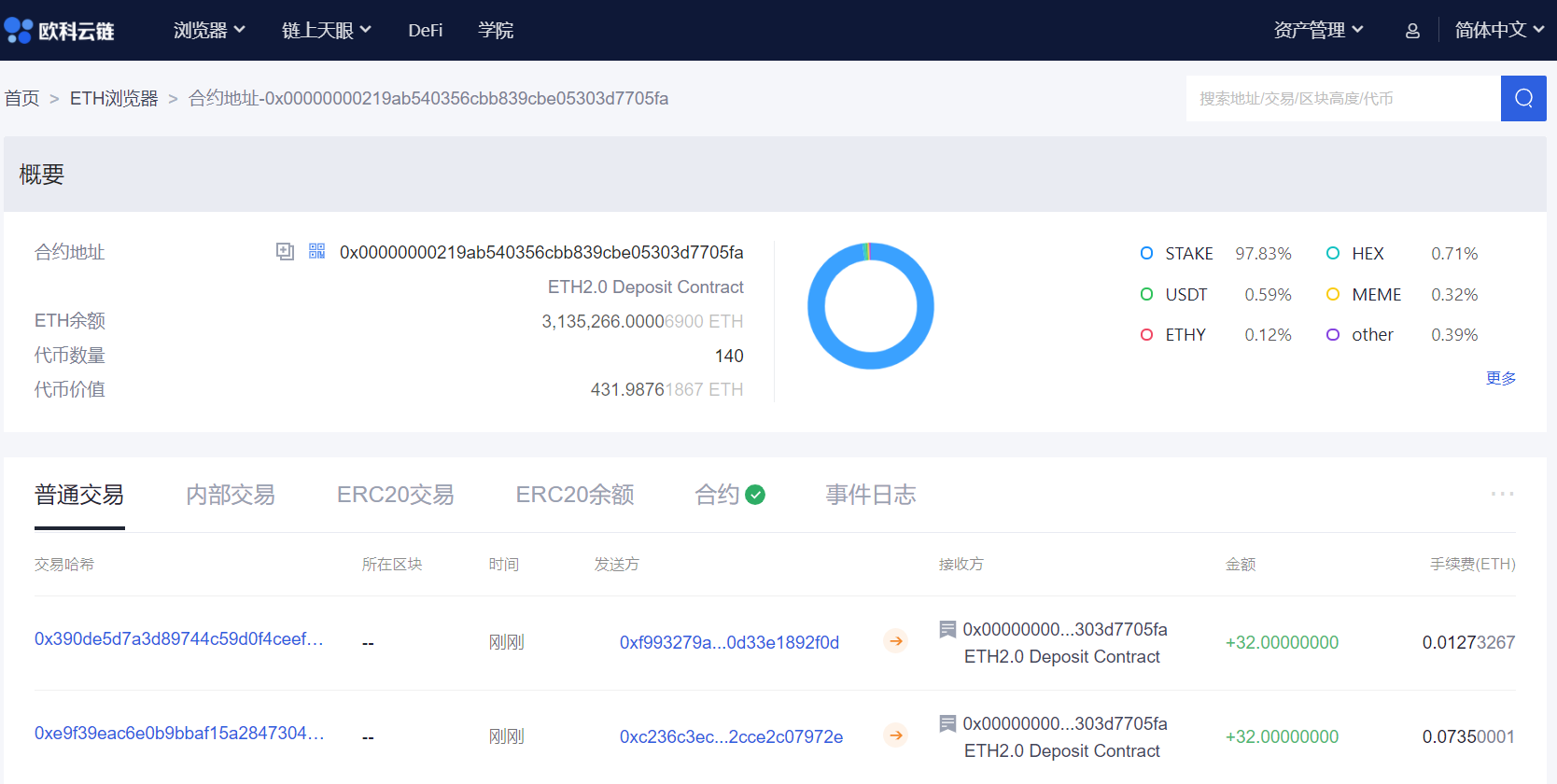The width and height of the screenshot is (1557, 784).
Task: Click the orange arrow in the 0x390de5d7 row
Action: click(895, 641)
